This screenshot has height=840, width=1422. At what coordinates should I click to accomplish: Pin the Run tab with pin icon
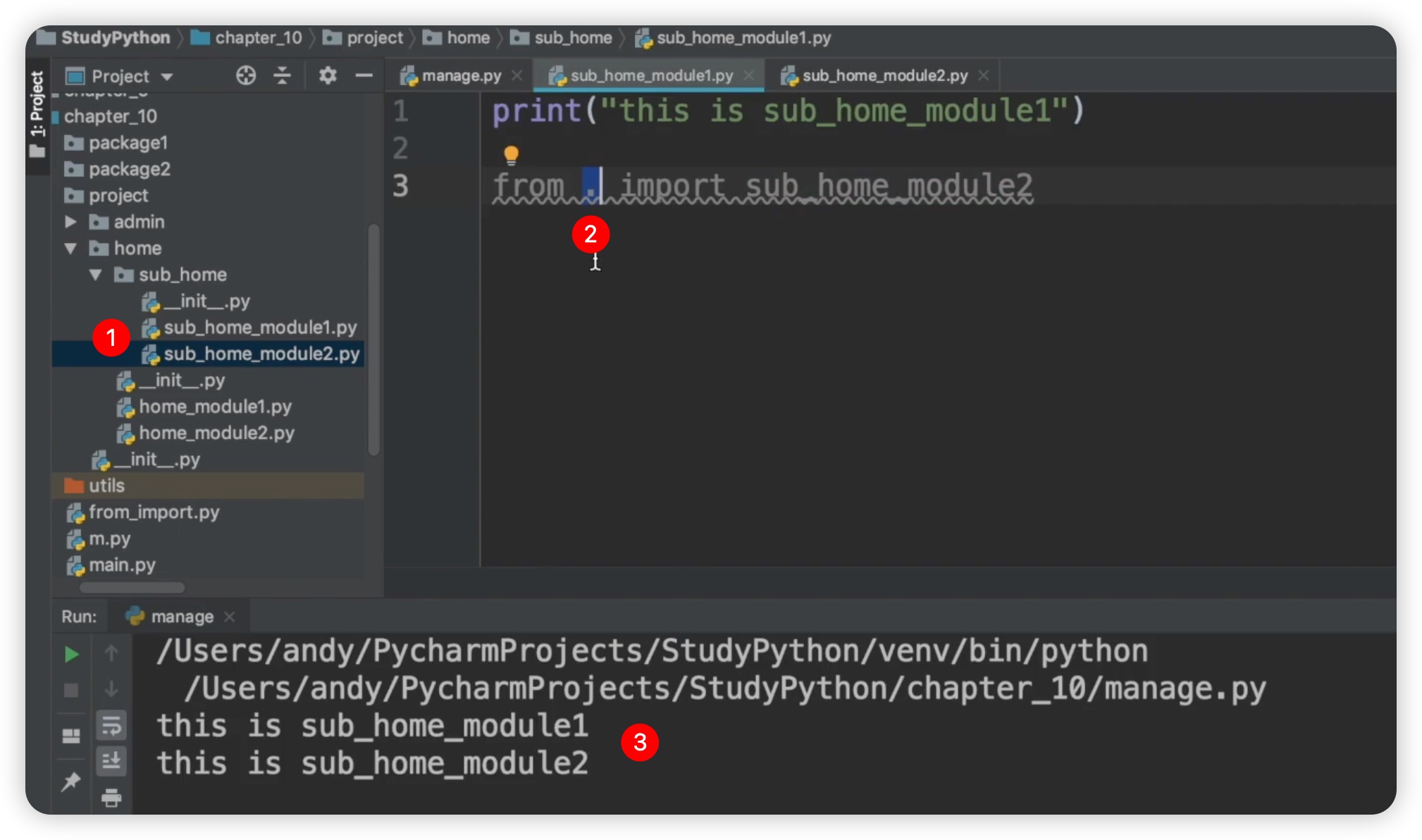point(71,781)
